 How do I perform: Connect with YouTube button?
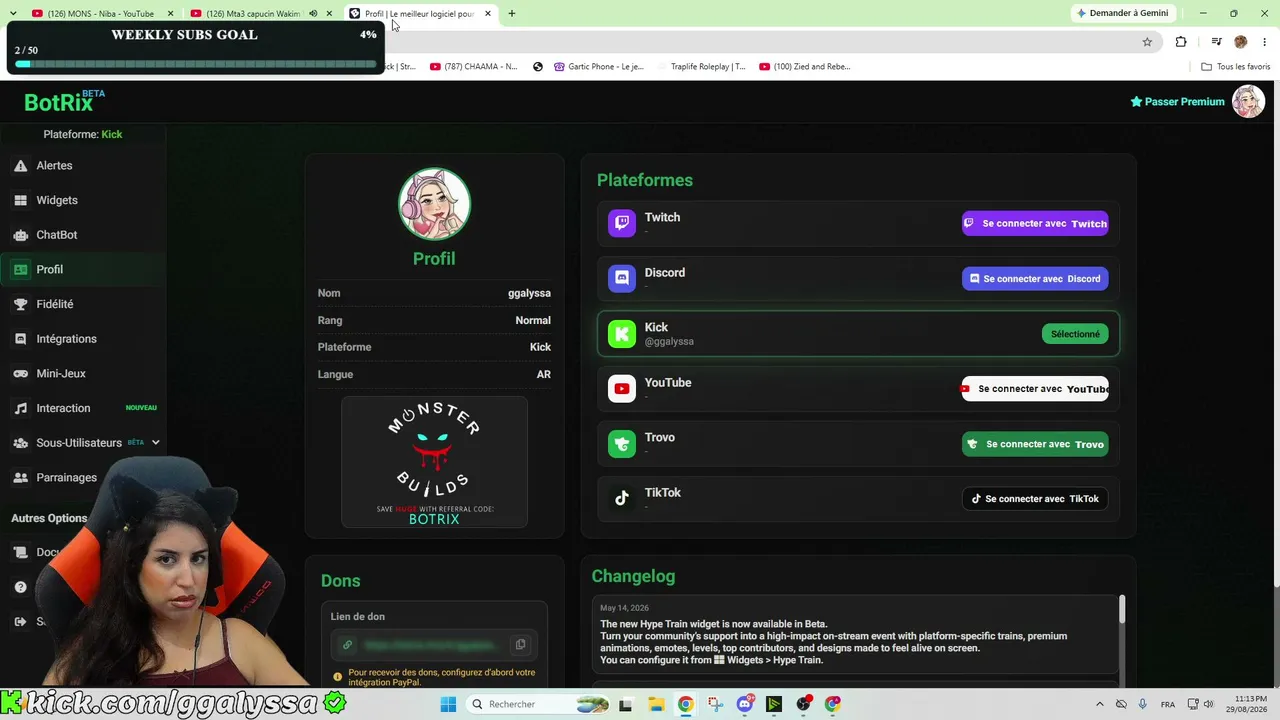(x=1035, y=389)
